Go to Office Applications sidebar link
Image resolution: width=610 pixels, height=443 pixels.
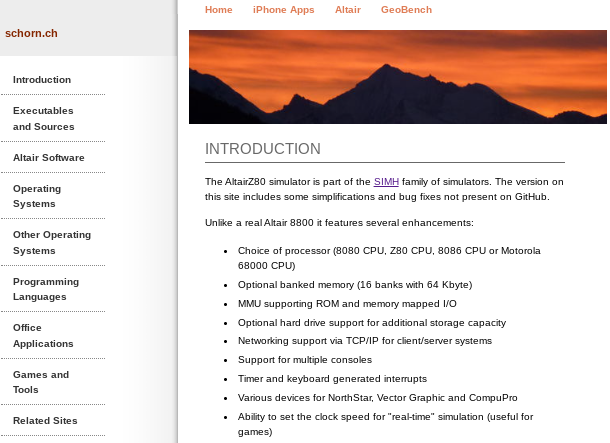pos(43,336)
